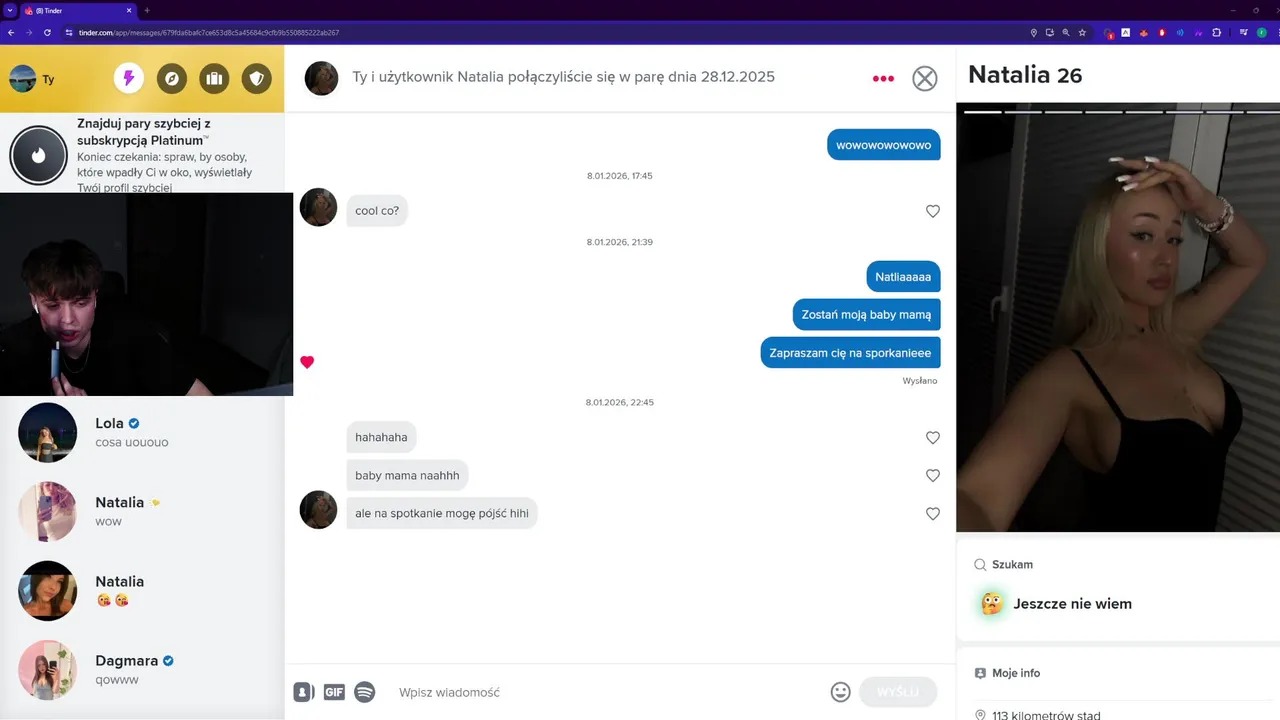
Task: Open the emoji picker smiley icon
Action: click(841, 692)
